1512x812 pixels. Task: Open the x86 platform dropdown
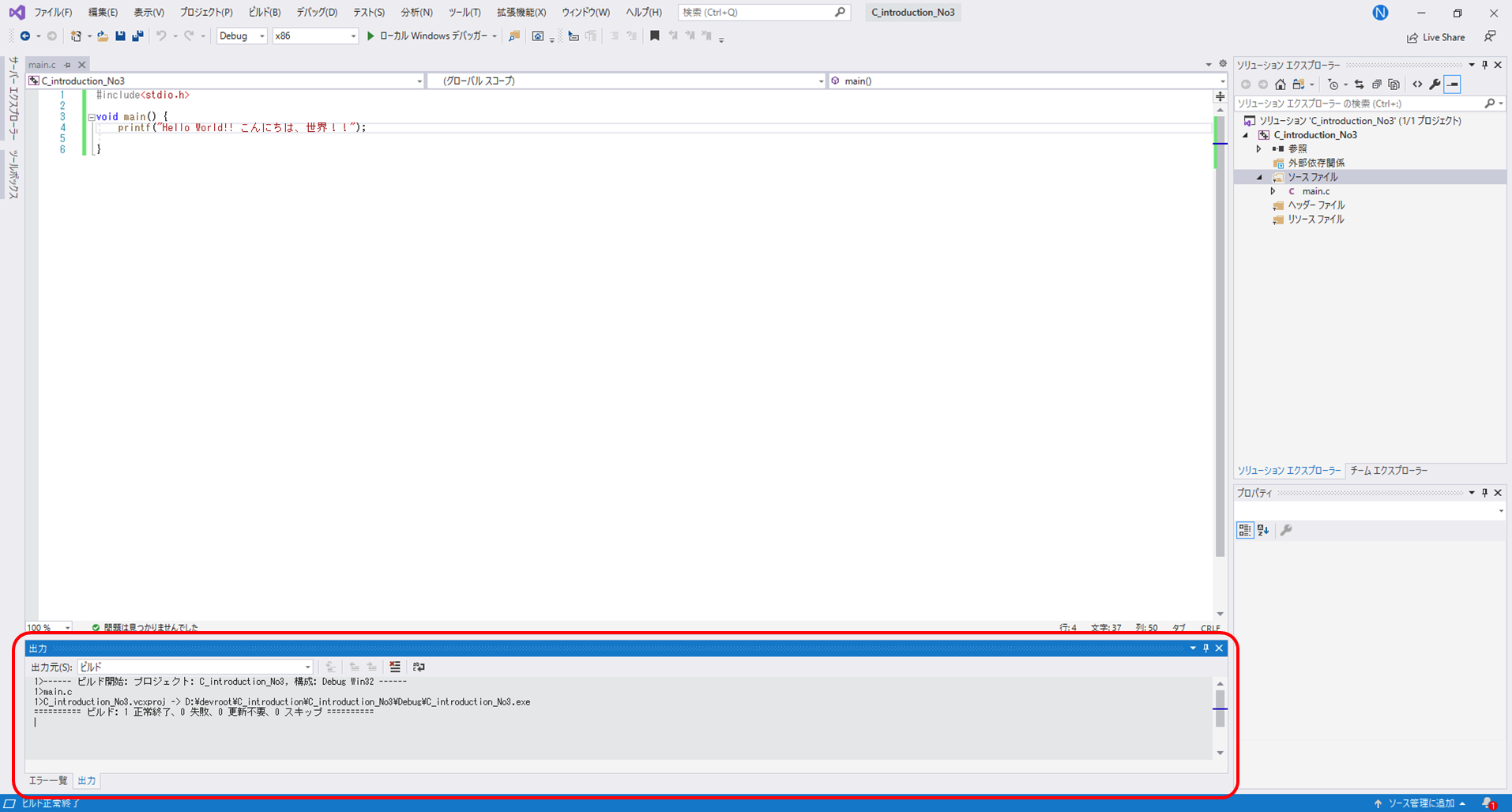click(x=314, y=36)
